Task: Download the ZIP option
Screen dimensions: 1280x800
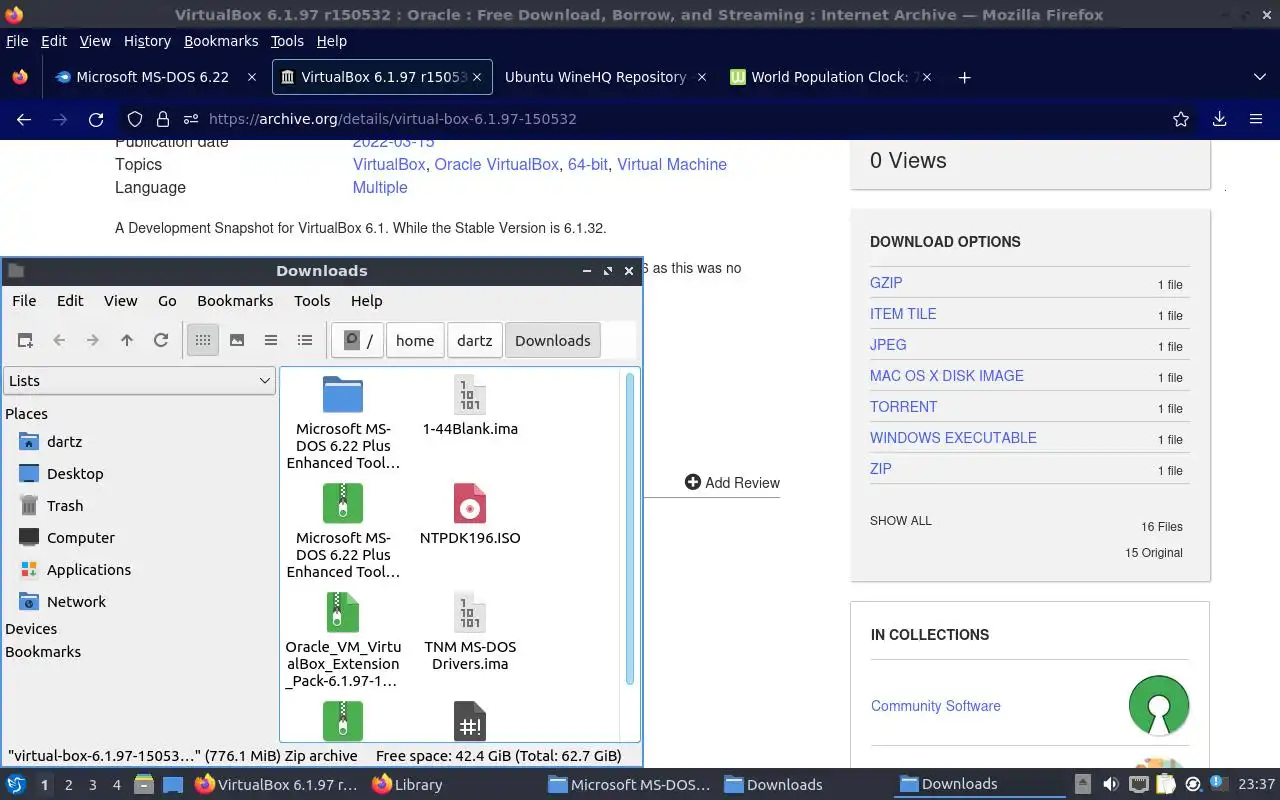Action: click(880, 468)
